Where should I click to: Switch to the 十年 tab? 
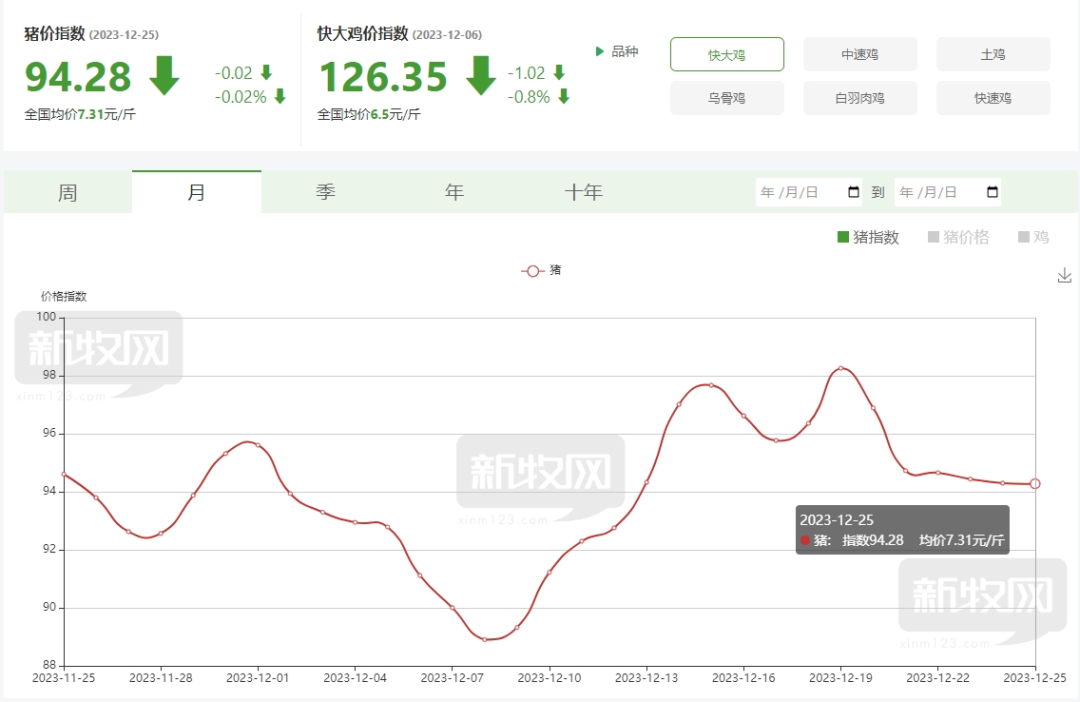[583, 192]
